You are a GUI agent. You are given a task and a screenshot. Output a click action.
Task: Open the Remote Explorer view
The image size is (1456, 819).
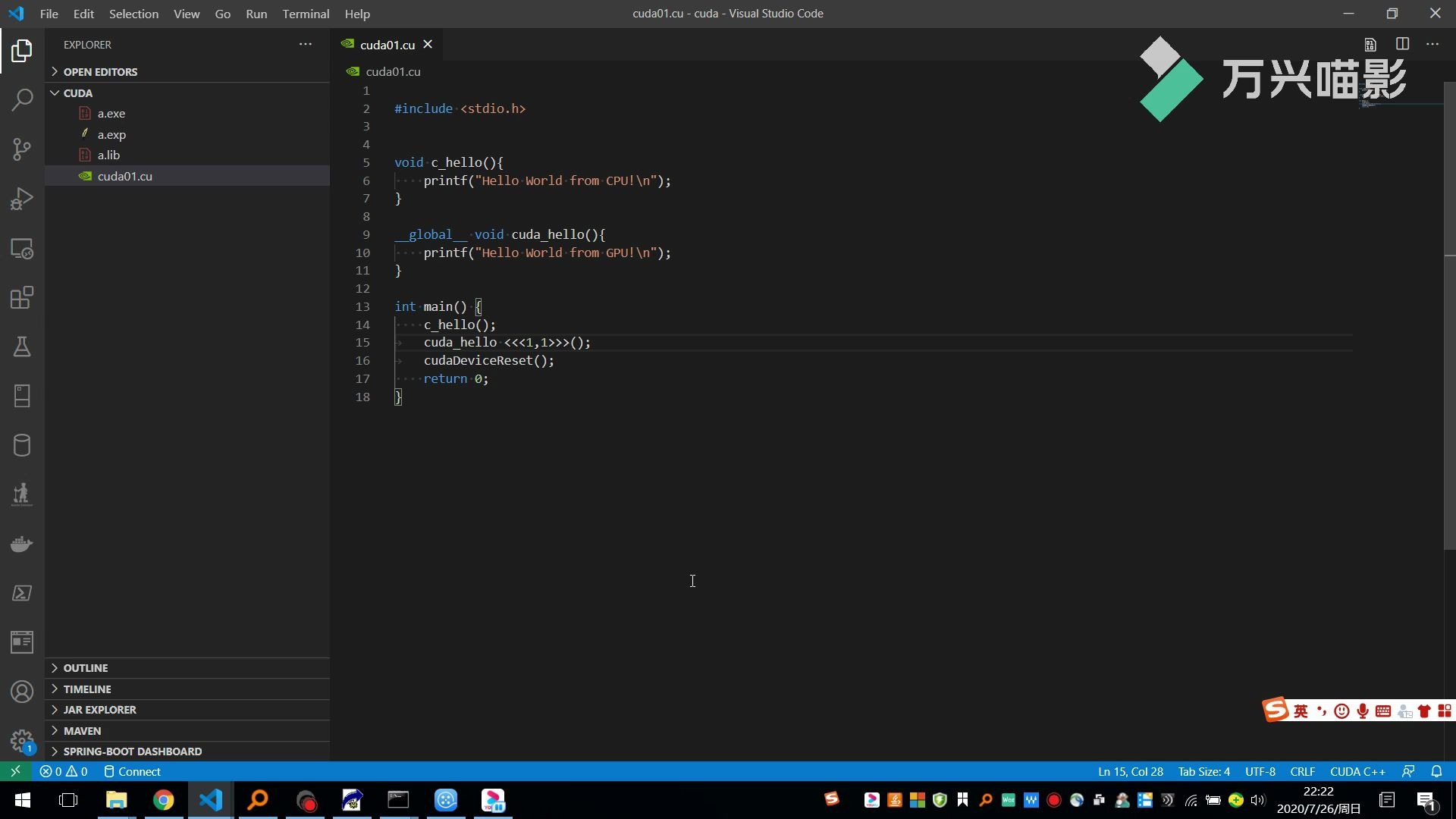point(22,249)
